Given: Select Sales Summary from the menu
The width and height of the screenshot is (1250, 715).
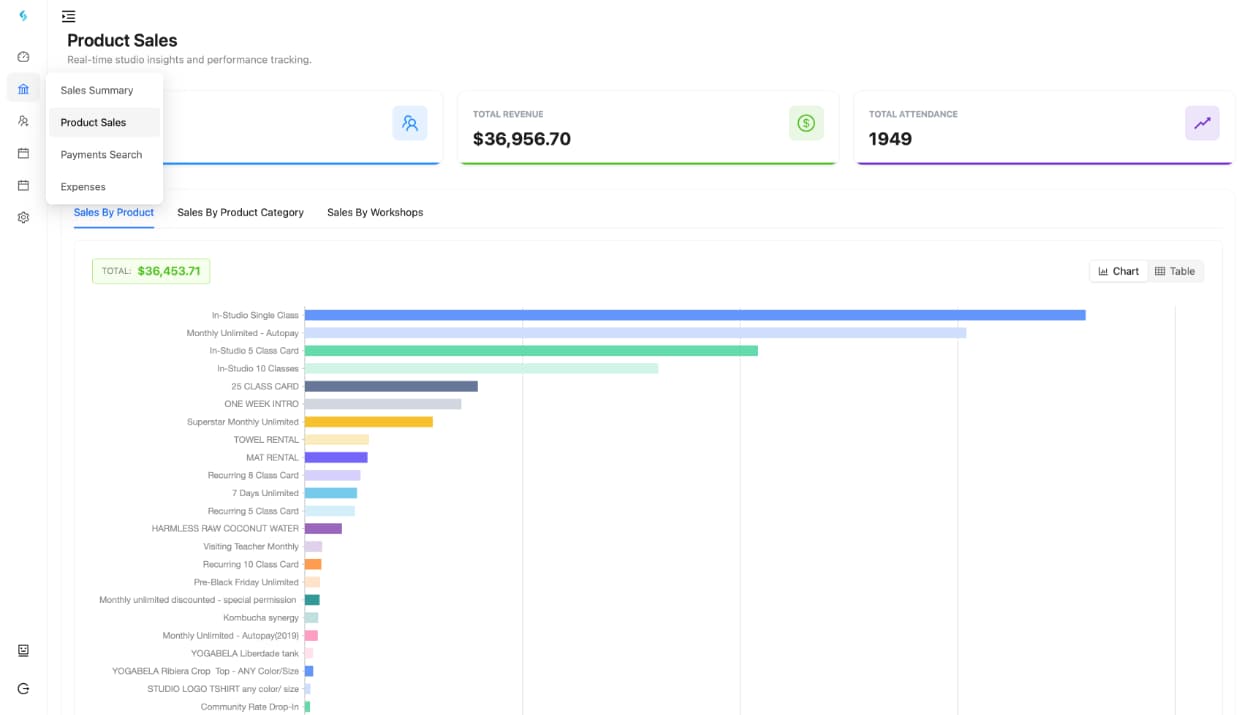Looking at the screenshot, I should [x=97, y=90].
